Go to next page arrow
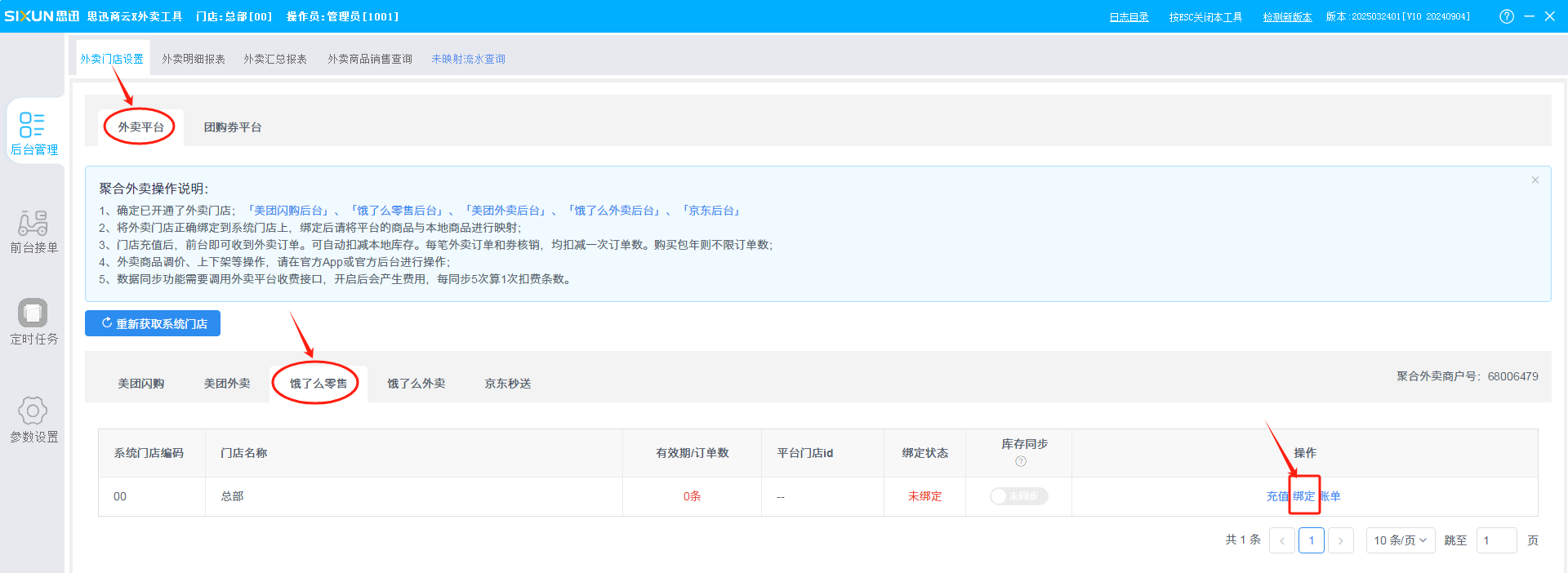The width and height of the screenshot is (1568, 573). [1340, 540]
